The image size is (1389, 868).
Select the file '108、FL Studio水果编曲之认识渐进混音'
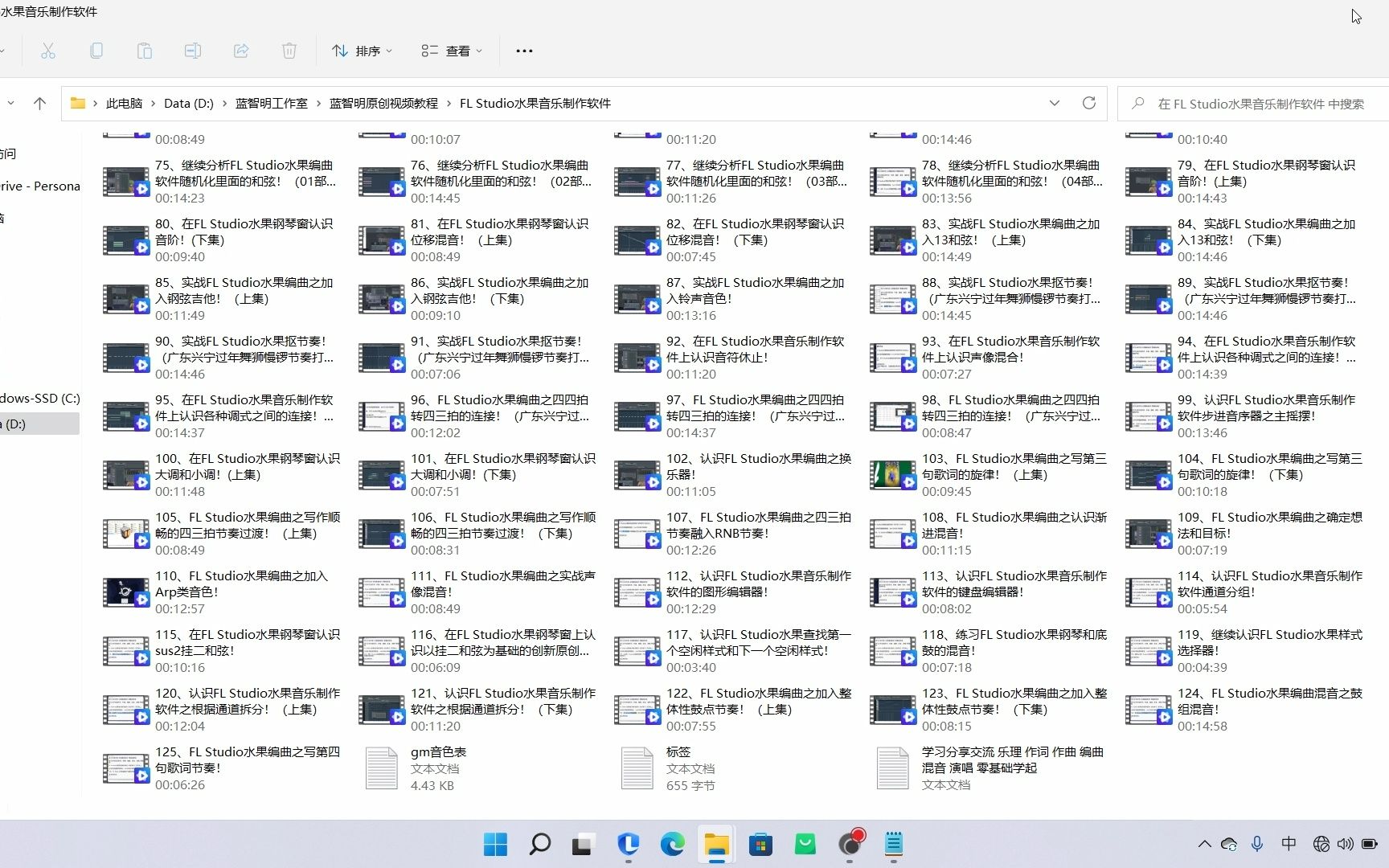989,533
